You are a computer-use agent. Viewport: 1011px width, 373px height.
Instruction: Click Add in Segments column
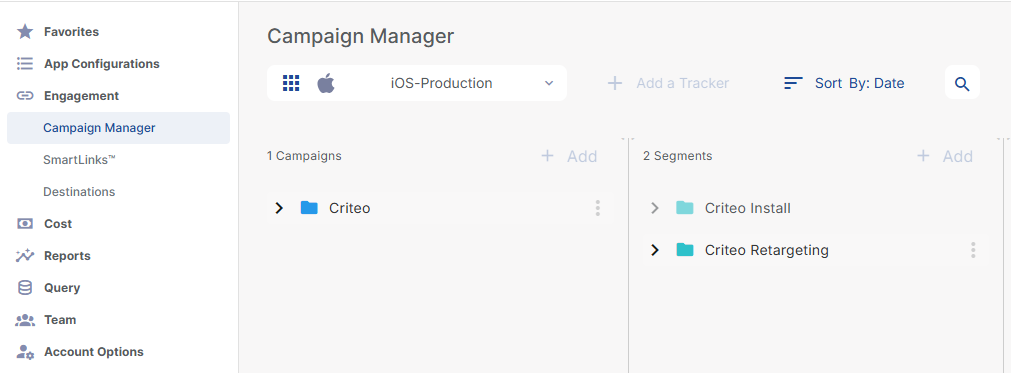945,156
